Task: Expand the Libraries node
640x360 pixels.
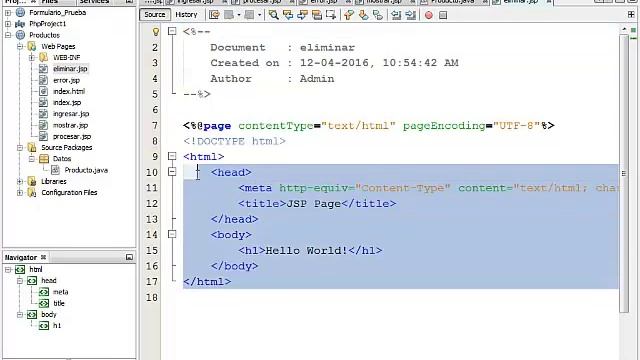Action: [x=20, y=181]
